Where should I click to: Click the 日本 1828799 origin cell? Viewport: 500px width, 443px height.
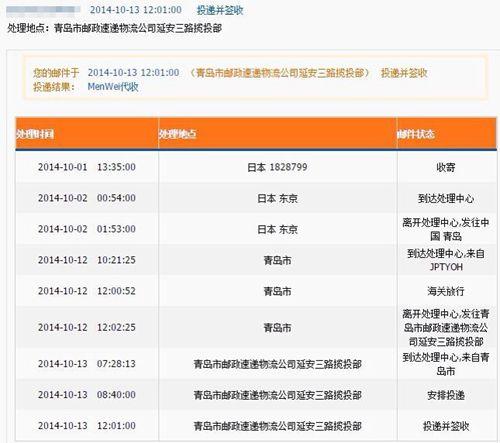277,167
